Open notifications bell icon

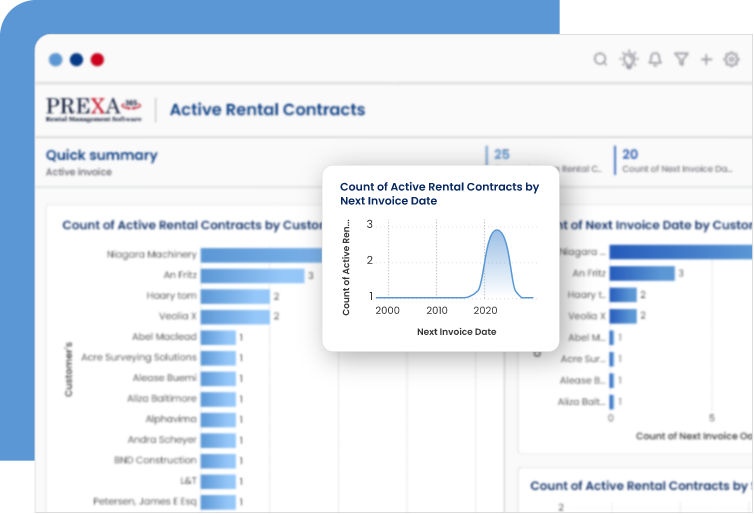pos(655,60)
